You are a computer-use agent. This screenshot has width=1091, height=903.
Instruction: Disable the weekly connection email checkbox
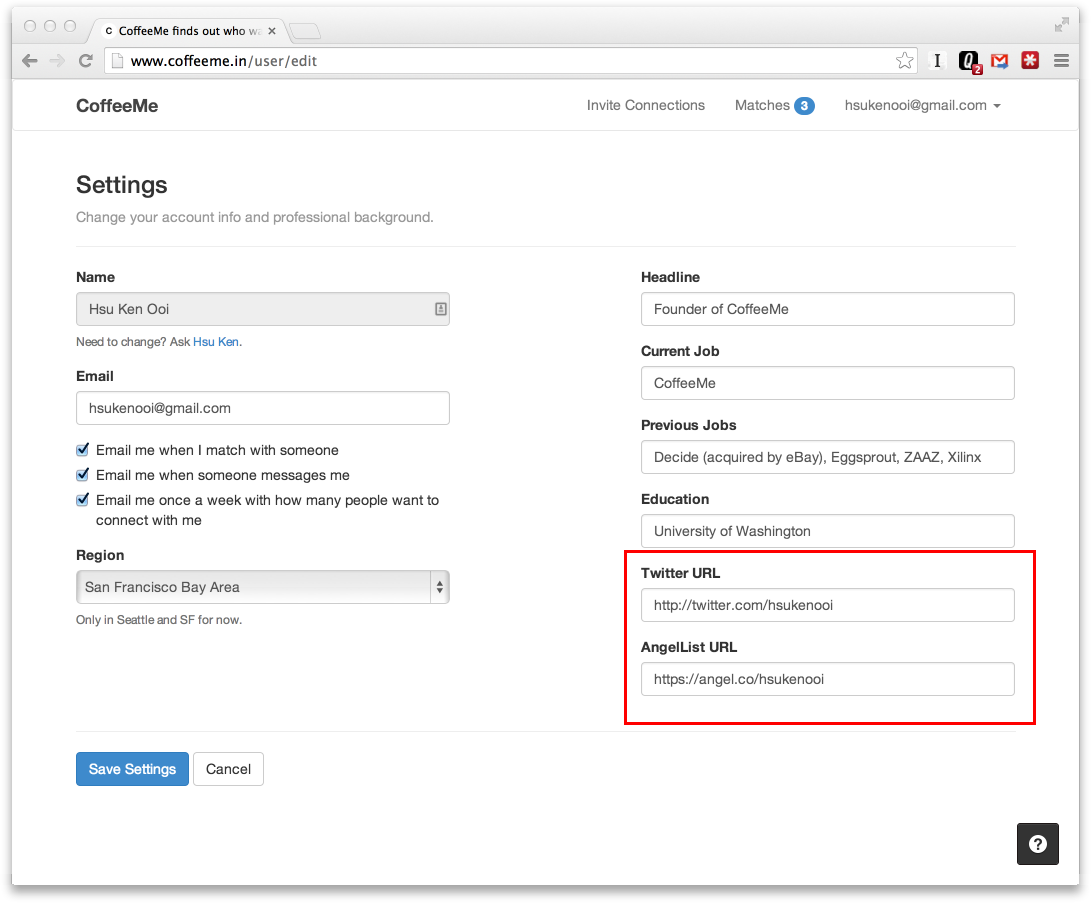[83, 500]
